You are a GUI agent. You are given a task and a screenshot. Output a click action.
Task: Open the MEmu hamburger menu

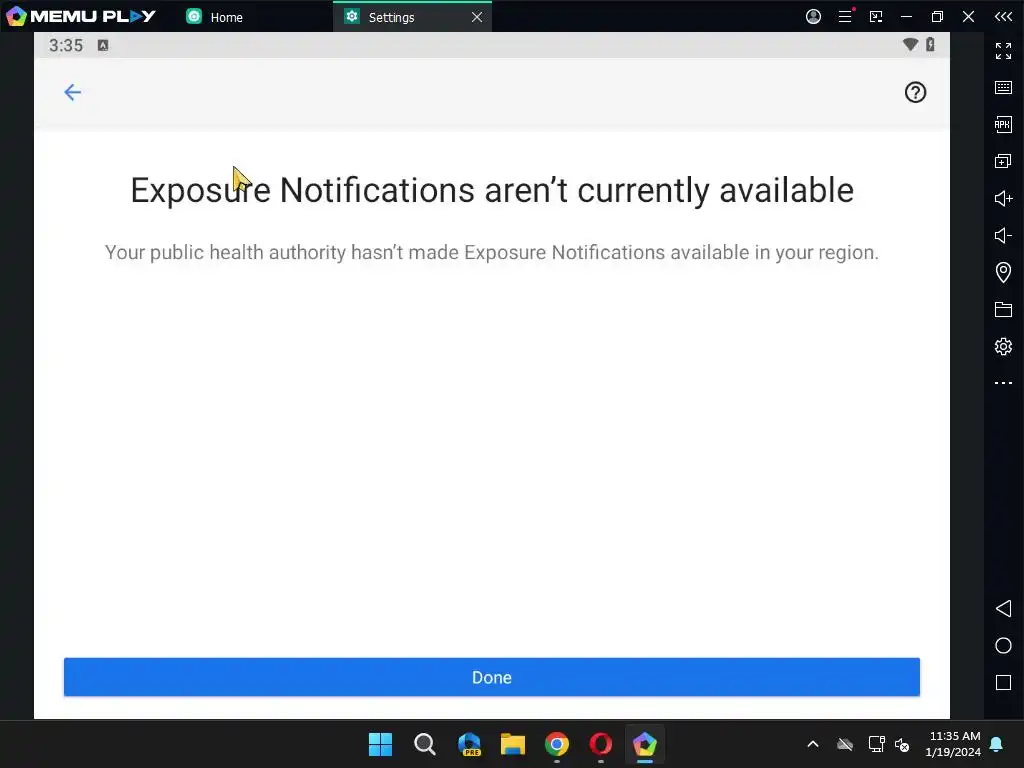[x=845, y=16]
